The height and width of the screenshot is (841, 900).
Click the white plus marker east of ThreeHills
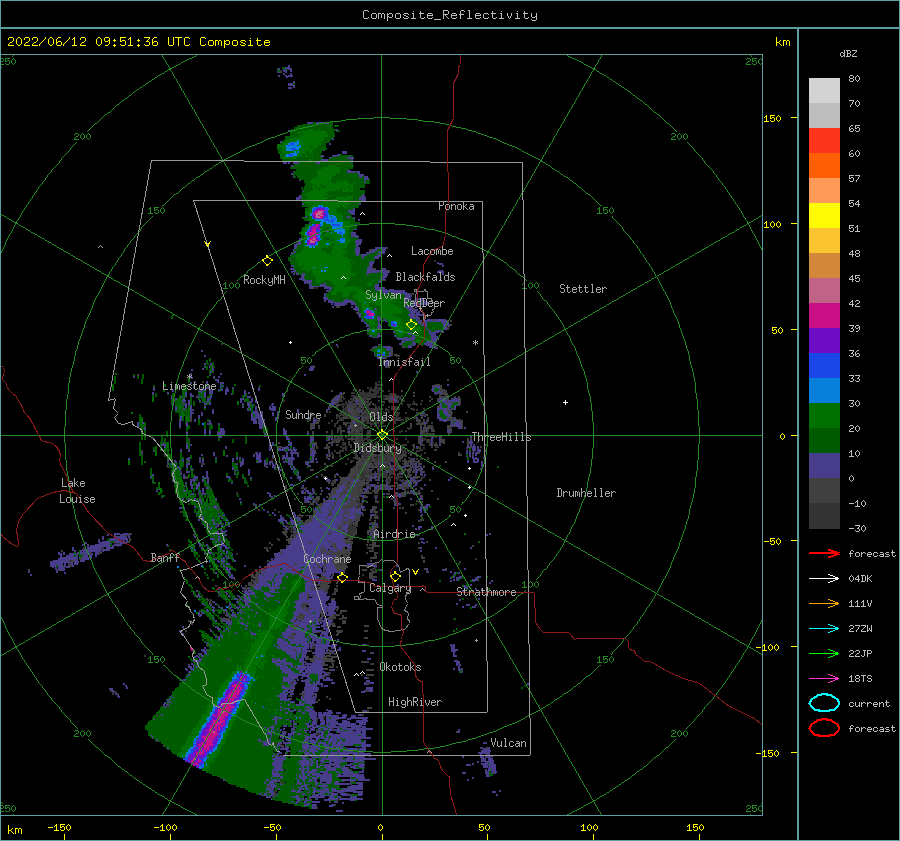[x=565, y=402]
